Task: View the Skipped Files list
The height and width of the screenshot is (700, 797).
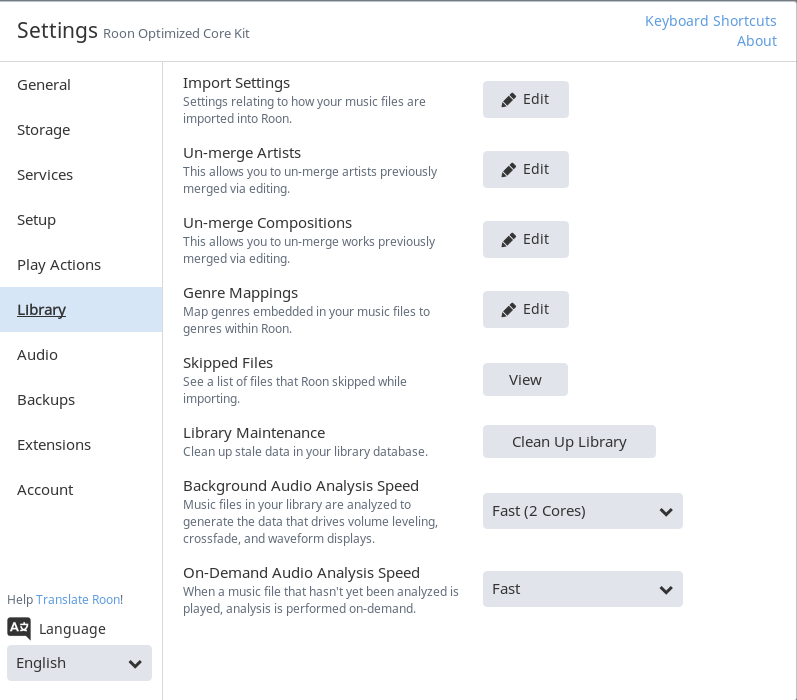Action: point(525,380)
